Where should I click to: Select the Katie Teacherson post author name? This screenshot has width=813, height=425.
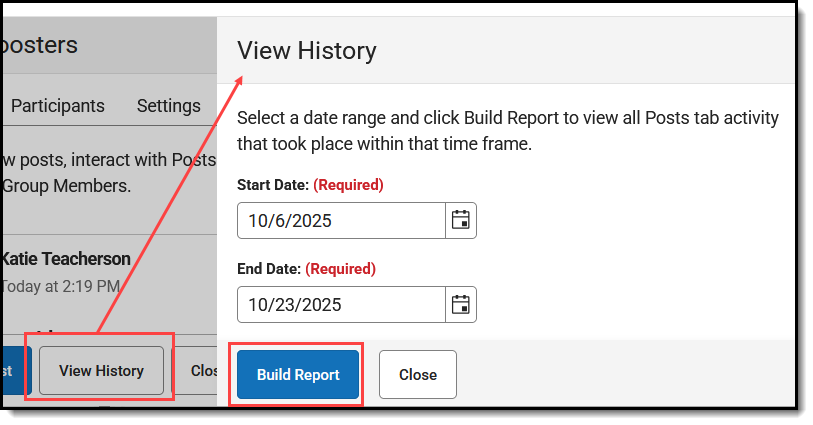(x=67, y=259)
